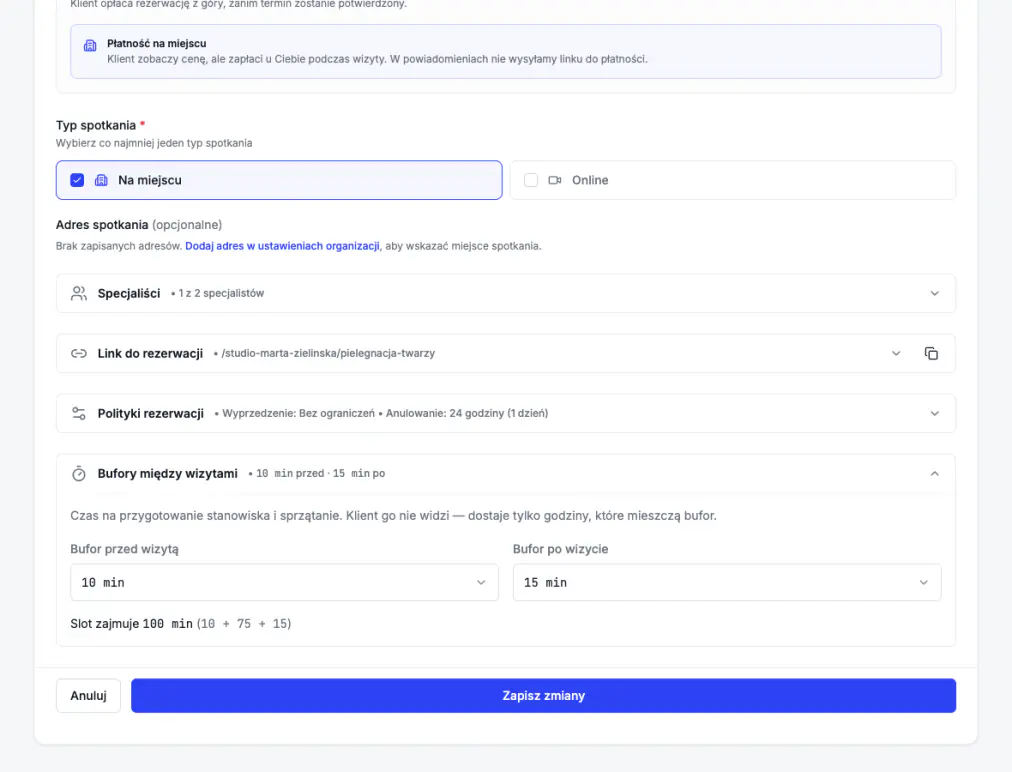Uncheck the Na miejscu checkbox
The image size is (1012, 772).
click(77, 180)
